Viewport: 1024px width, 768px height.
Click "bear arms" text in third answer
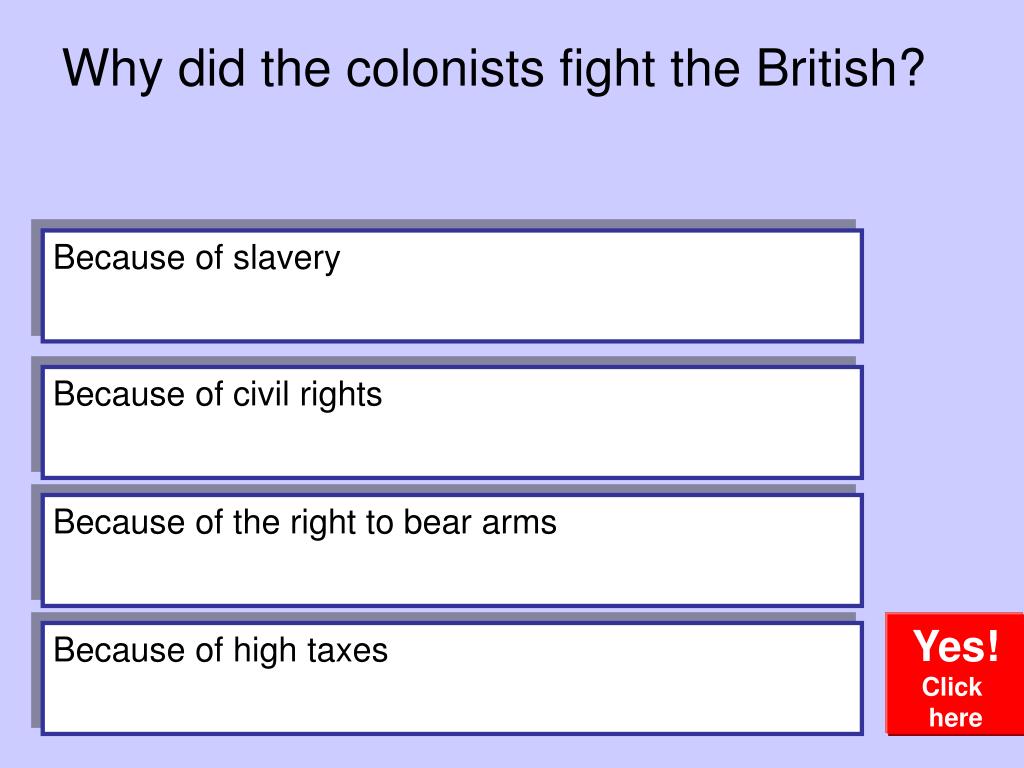click(480, 522)
